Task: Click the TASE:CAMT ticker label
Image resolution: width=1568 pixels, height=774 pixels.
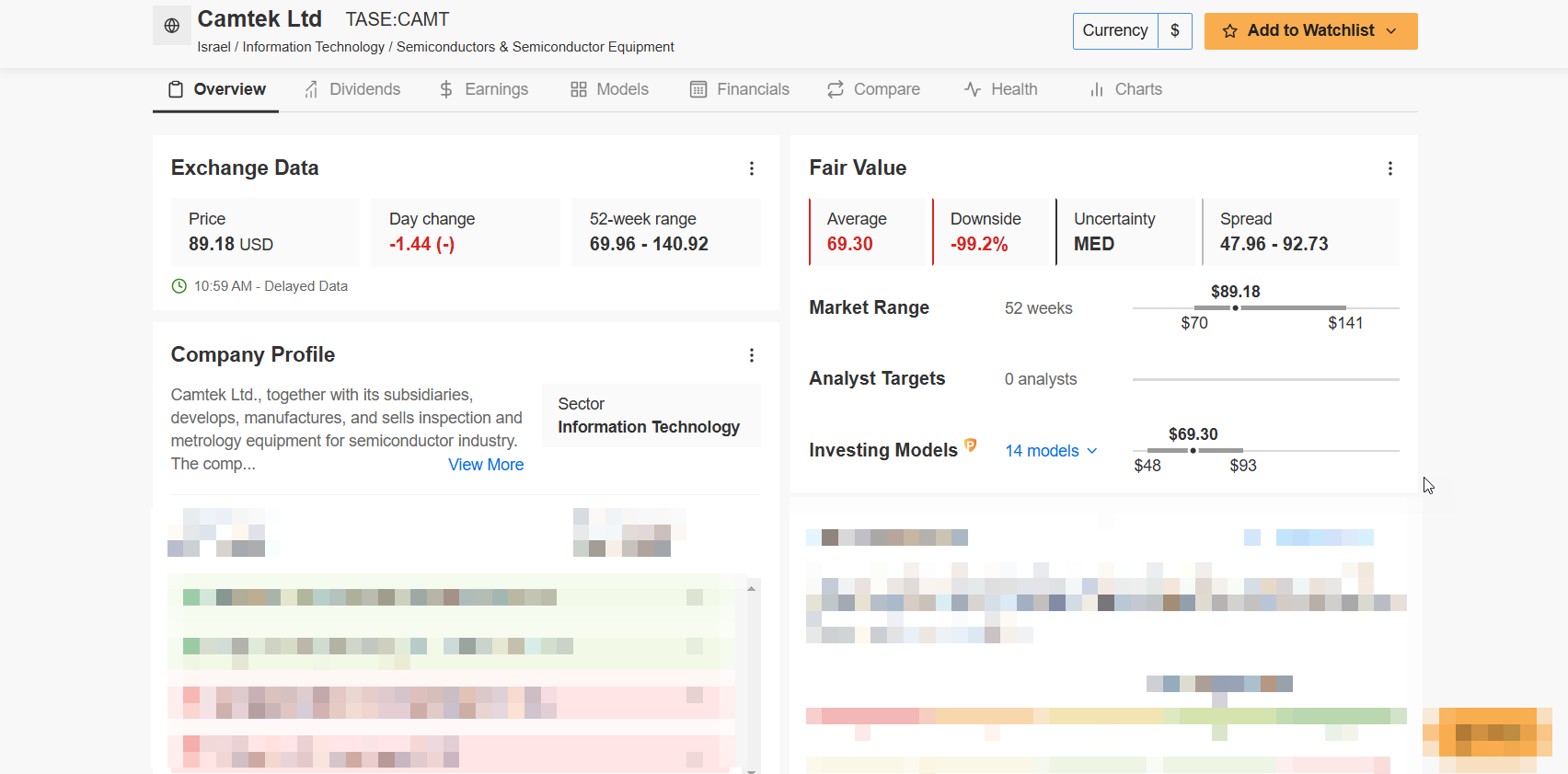Action: 398,19
